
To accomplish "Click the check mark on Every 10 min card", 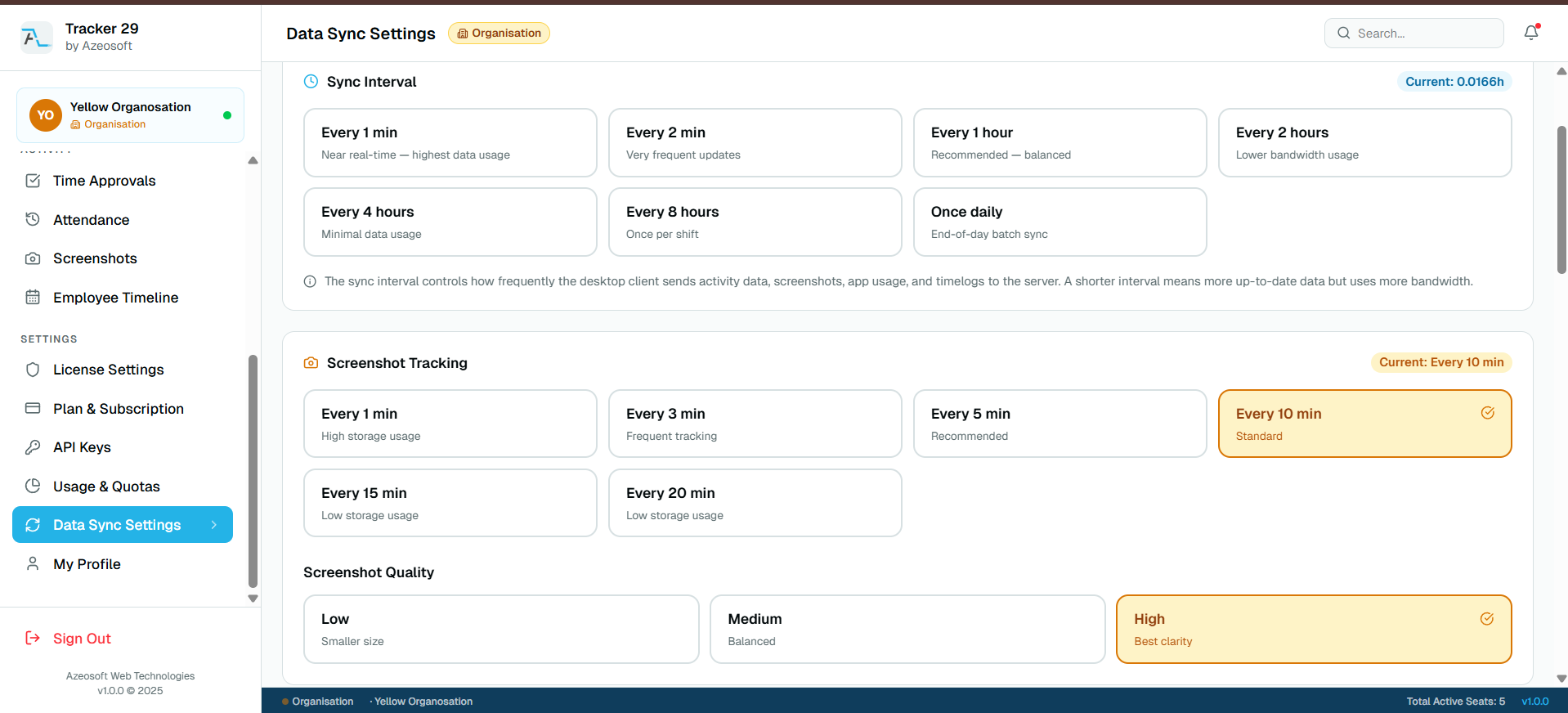I will [x=1488, y=413].
